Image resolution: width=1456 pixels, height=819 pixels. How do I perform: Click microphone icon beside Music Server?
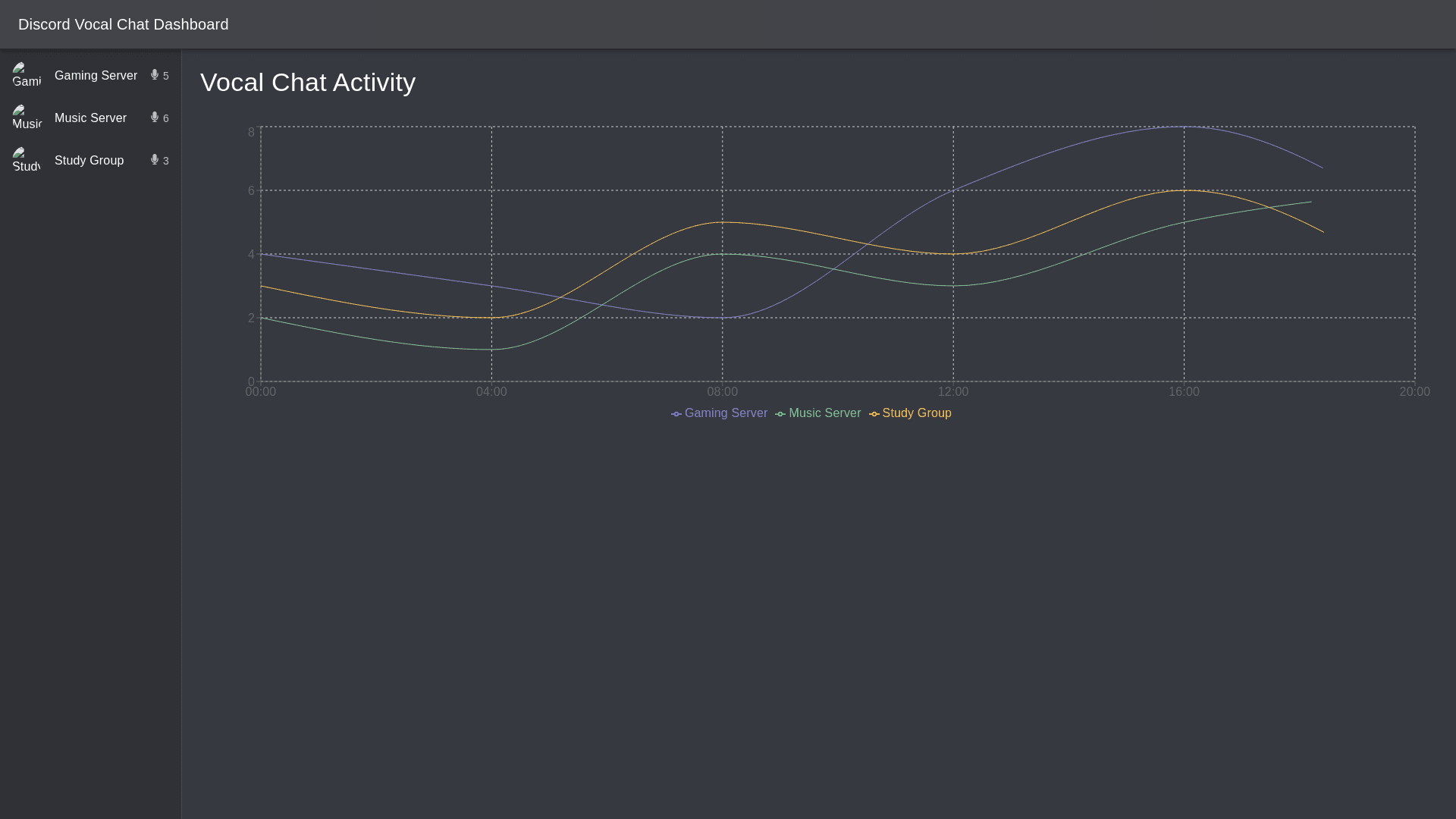(155, 118)
